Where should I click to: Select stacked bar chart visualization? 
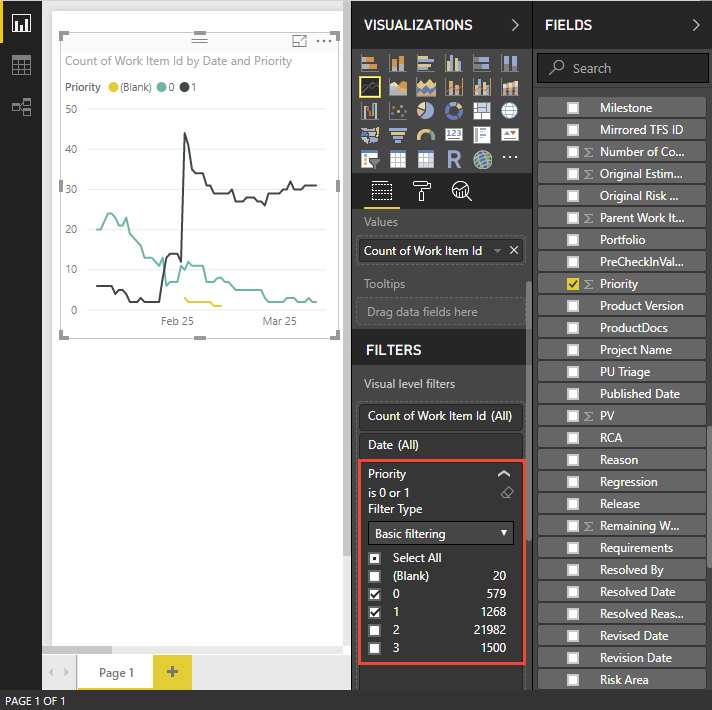[x=370, y=63]
